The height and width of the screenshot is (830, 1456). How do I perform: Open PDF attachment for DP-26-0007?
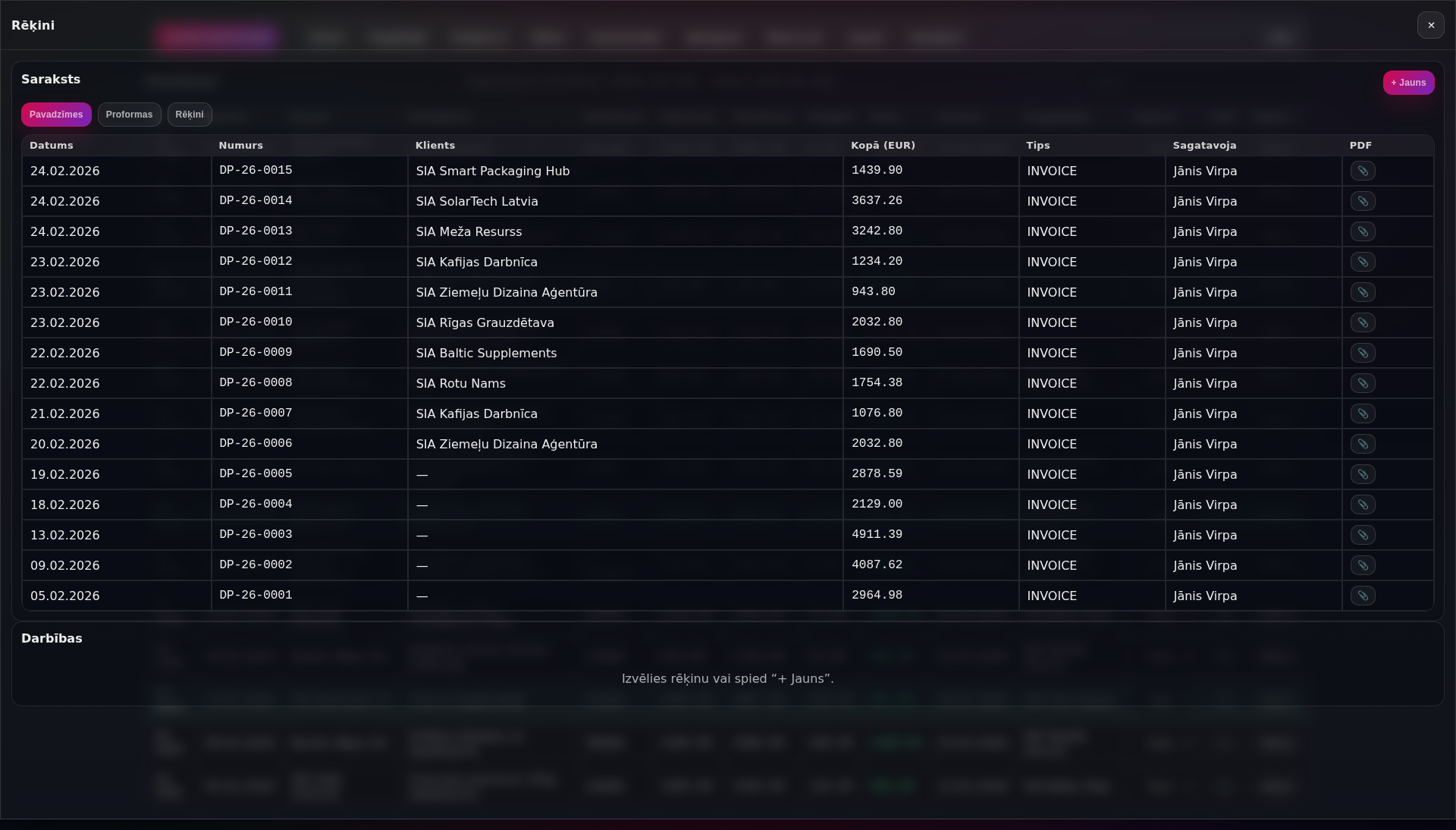(x=1363, y=413)
